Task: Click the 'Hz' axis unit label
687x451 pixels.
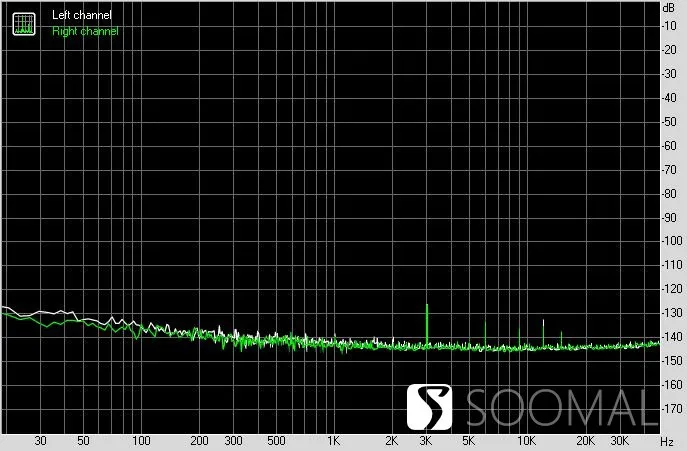Action: click(667, 441)
